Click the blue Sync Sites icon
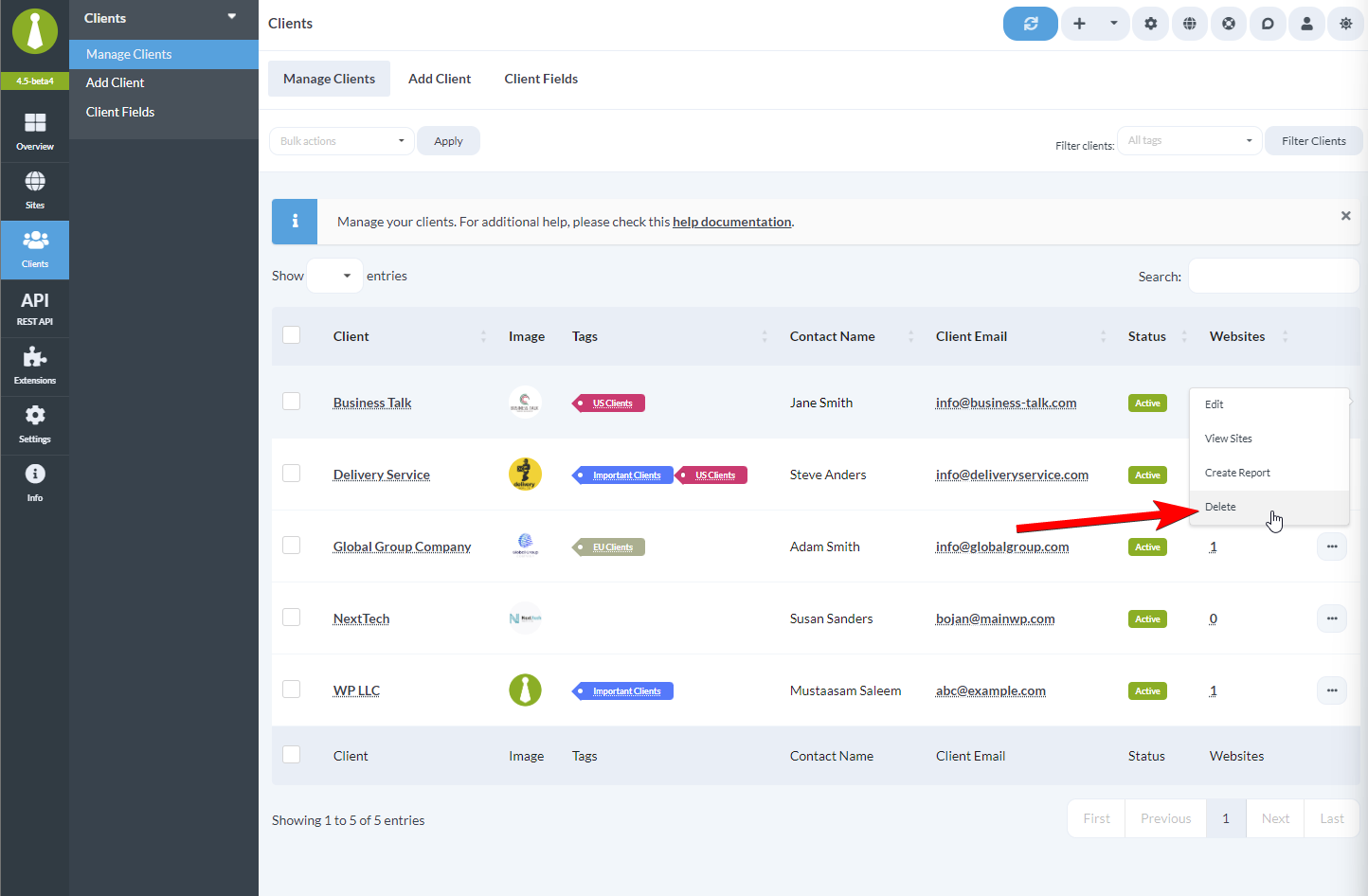Image resolution: width=1368 pixels, height=896 pixels. tap(1031, 24)
